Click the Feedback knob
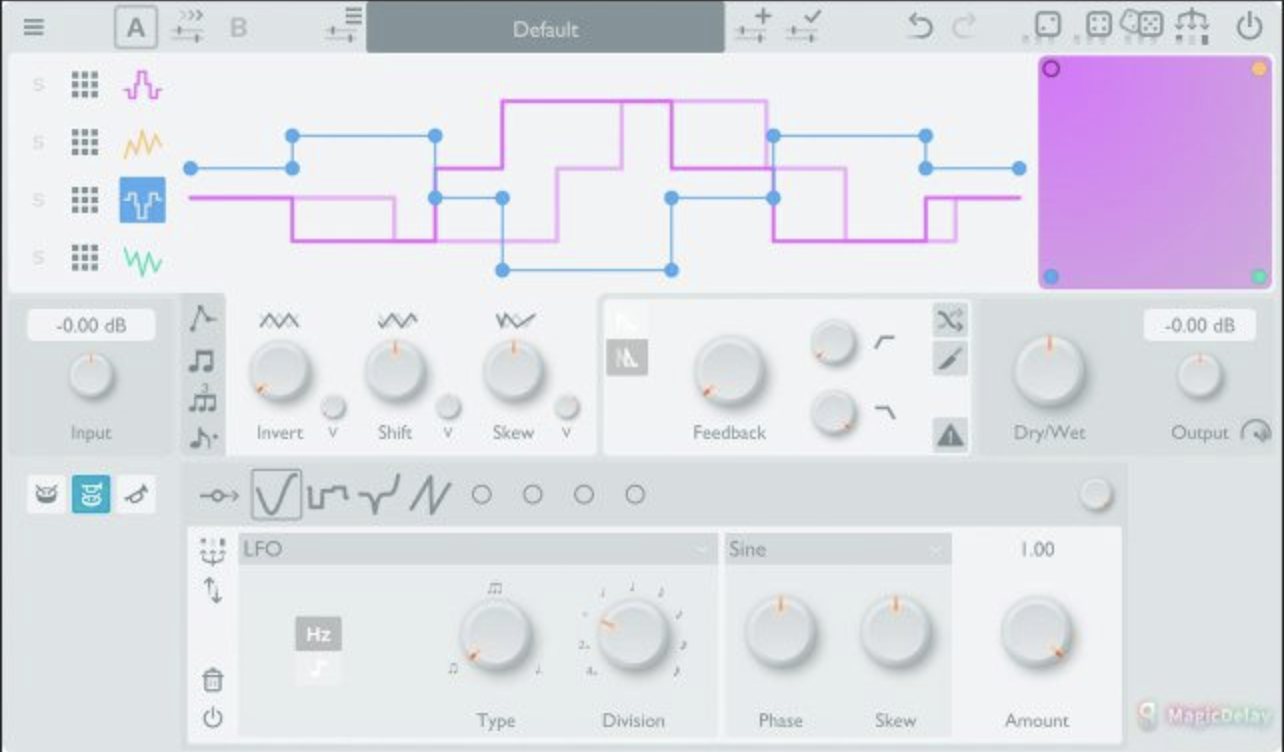 click(729, 369)
